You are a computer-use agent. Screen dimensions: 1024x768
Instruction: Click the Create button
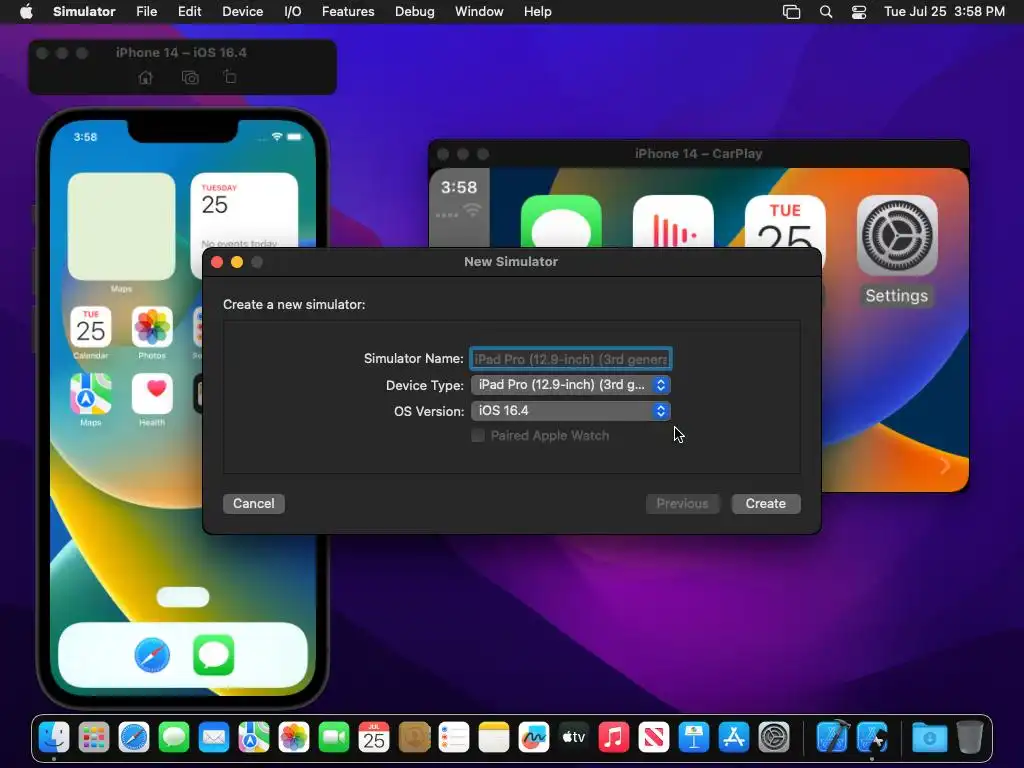click(766, 504)
